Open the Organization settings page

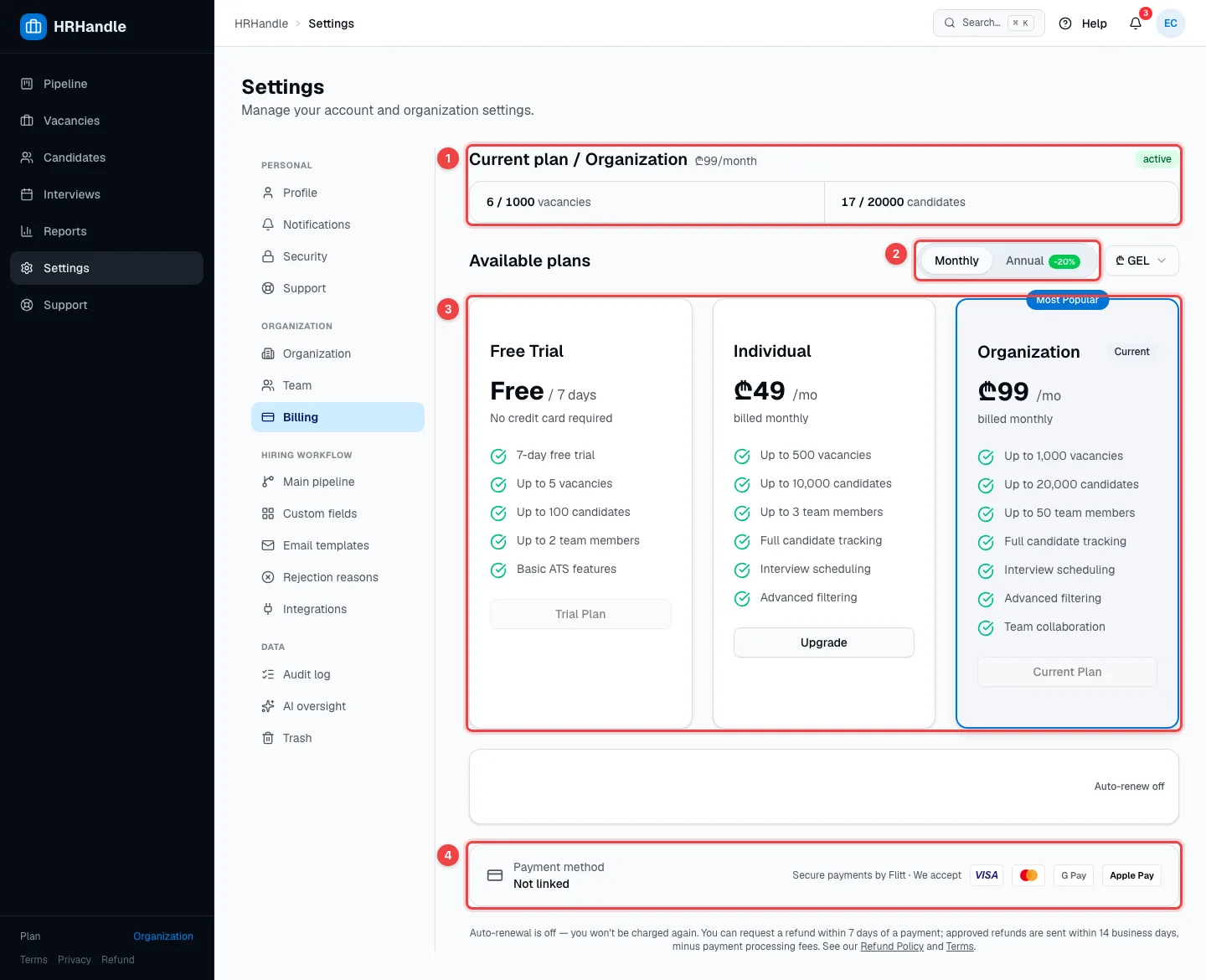[x=338, y=353]
